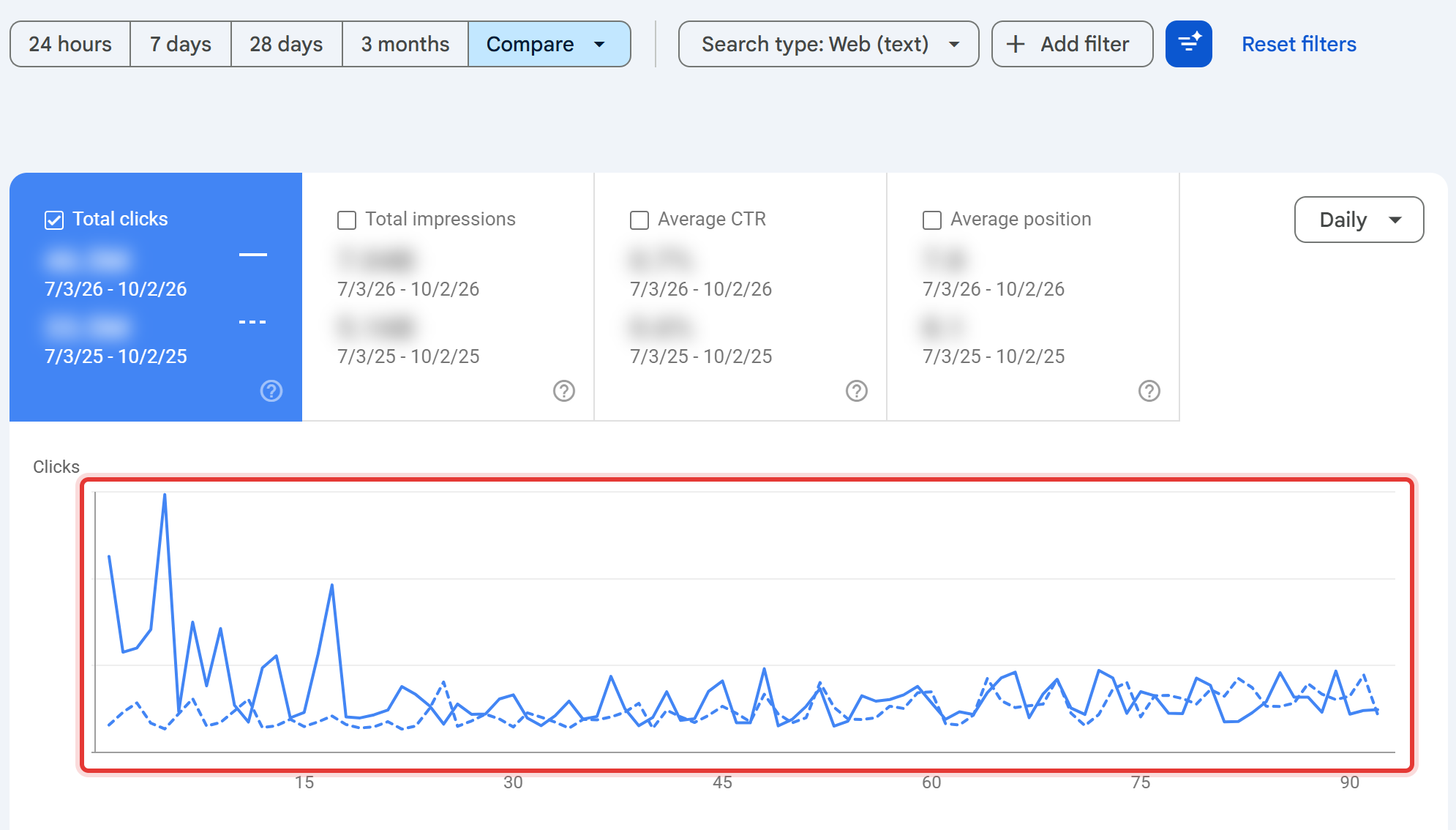
Task: Click the Average CTR card label
Action: 712,219
